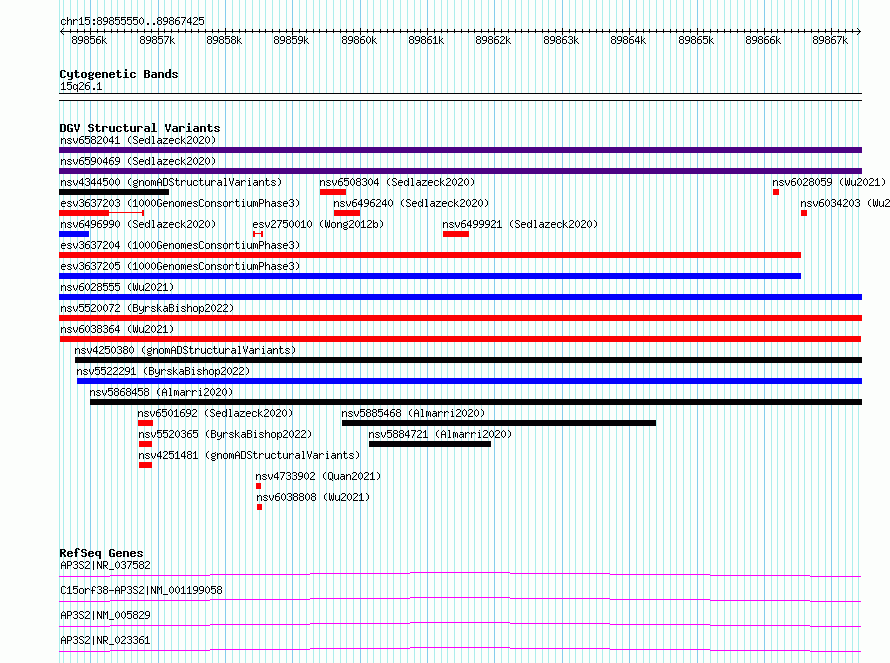
Task: Click the esv2750010 red bracket marker
Action: [x=258, y=234]
